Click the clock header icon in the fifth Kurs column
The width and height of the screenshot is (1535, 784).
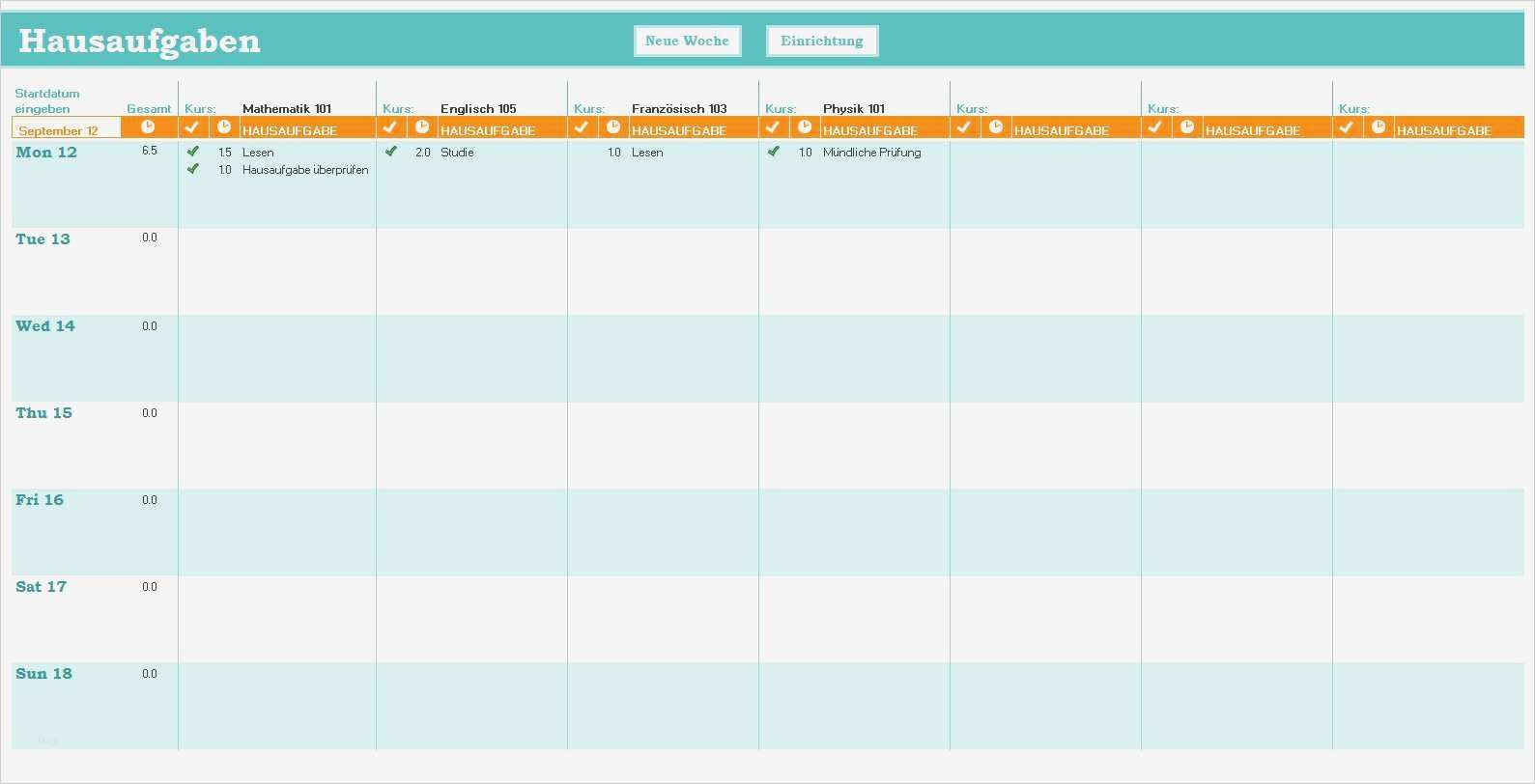click(996, 127)
